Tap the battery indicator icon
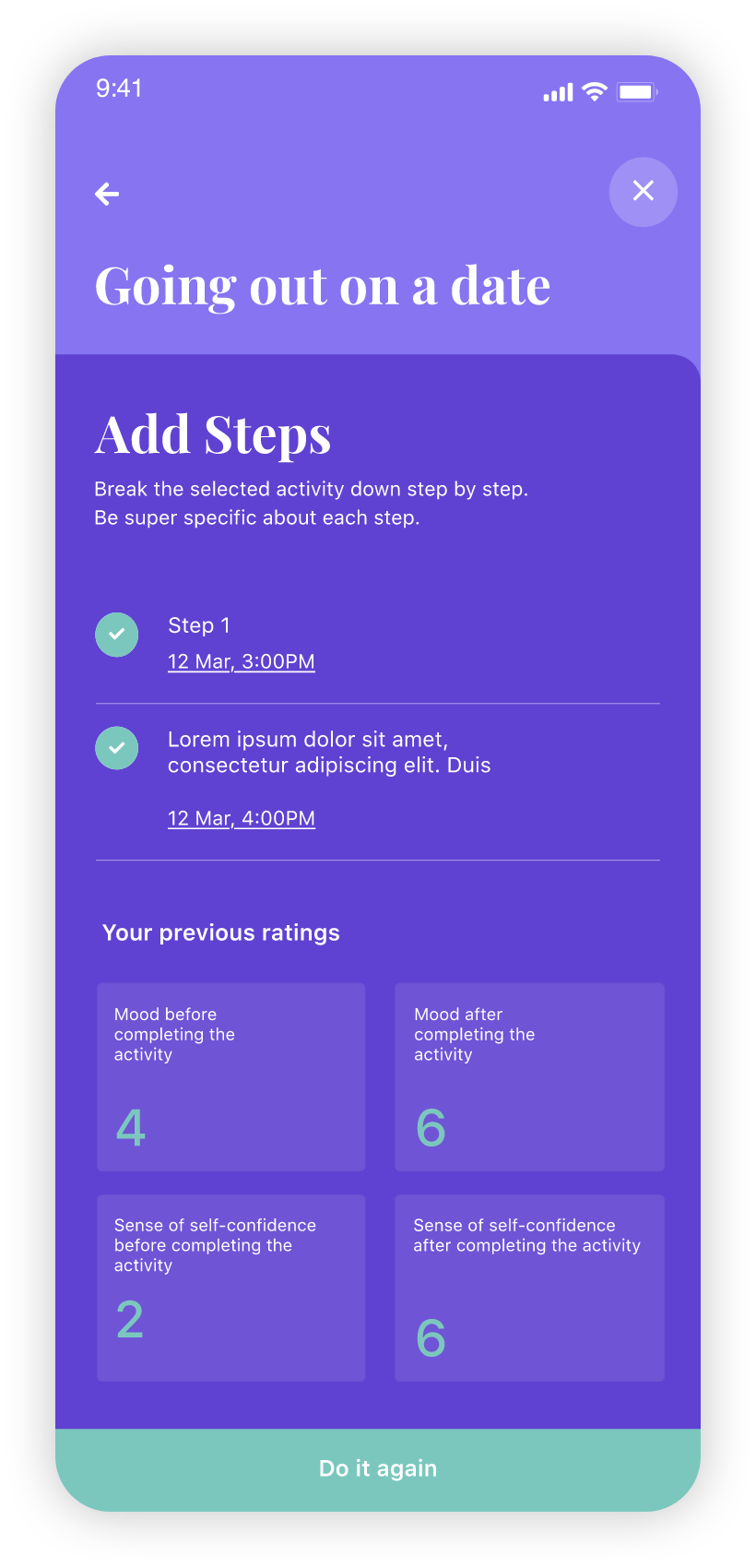The height and width of the screenshot is (1568, 756). (637, 91)
